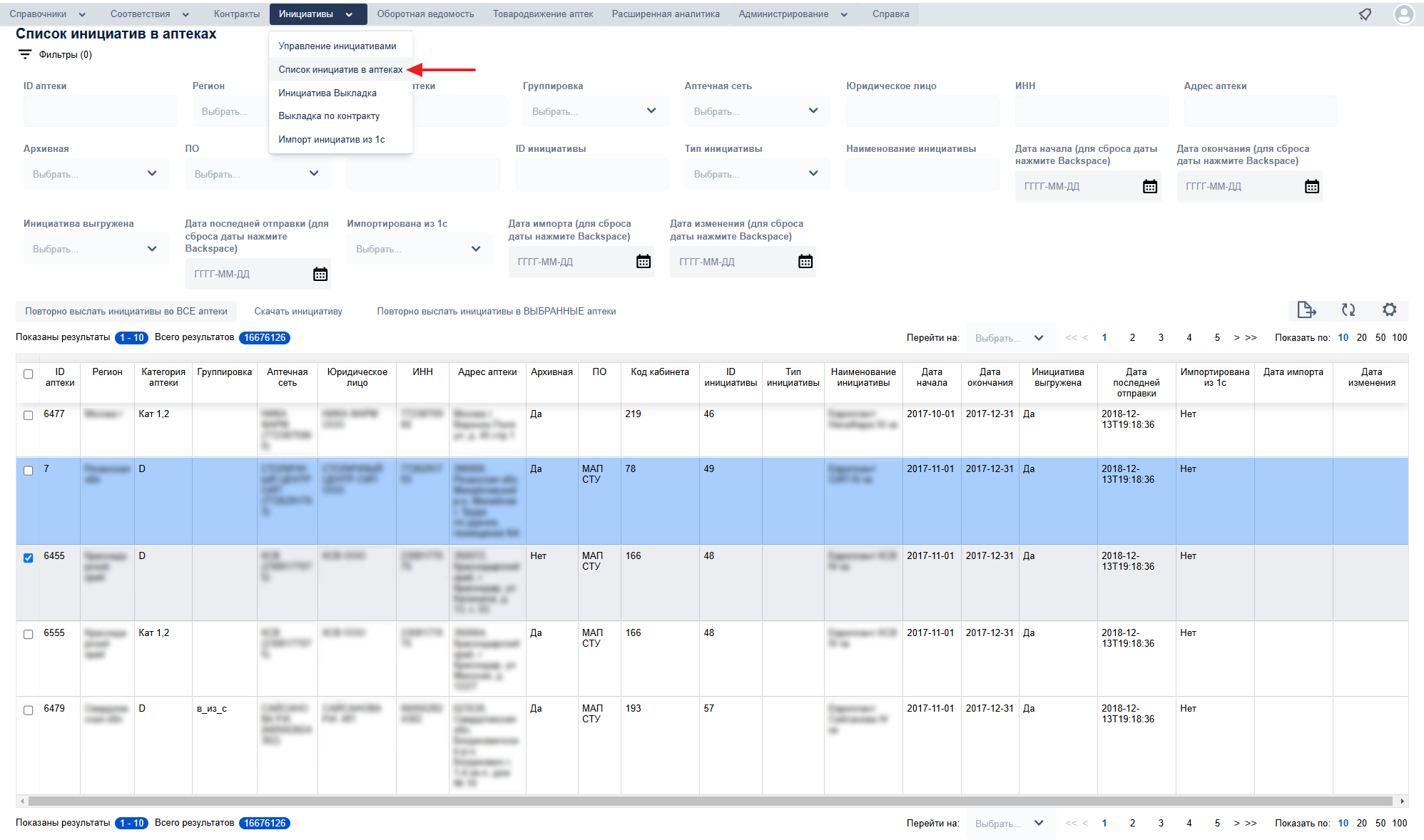Select Инициатива Выкладка menu entry
Screen dimensions: 1424x840
(x=327, y=93)
